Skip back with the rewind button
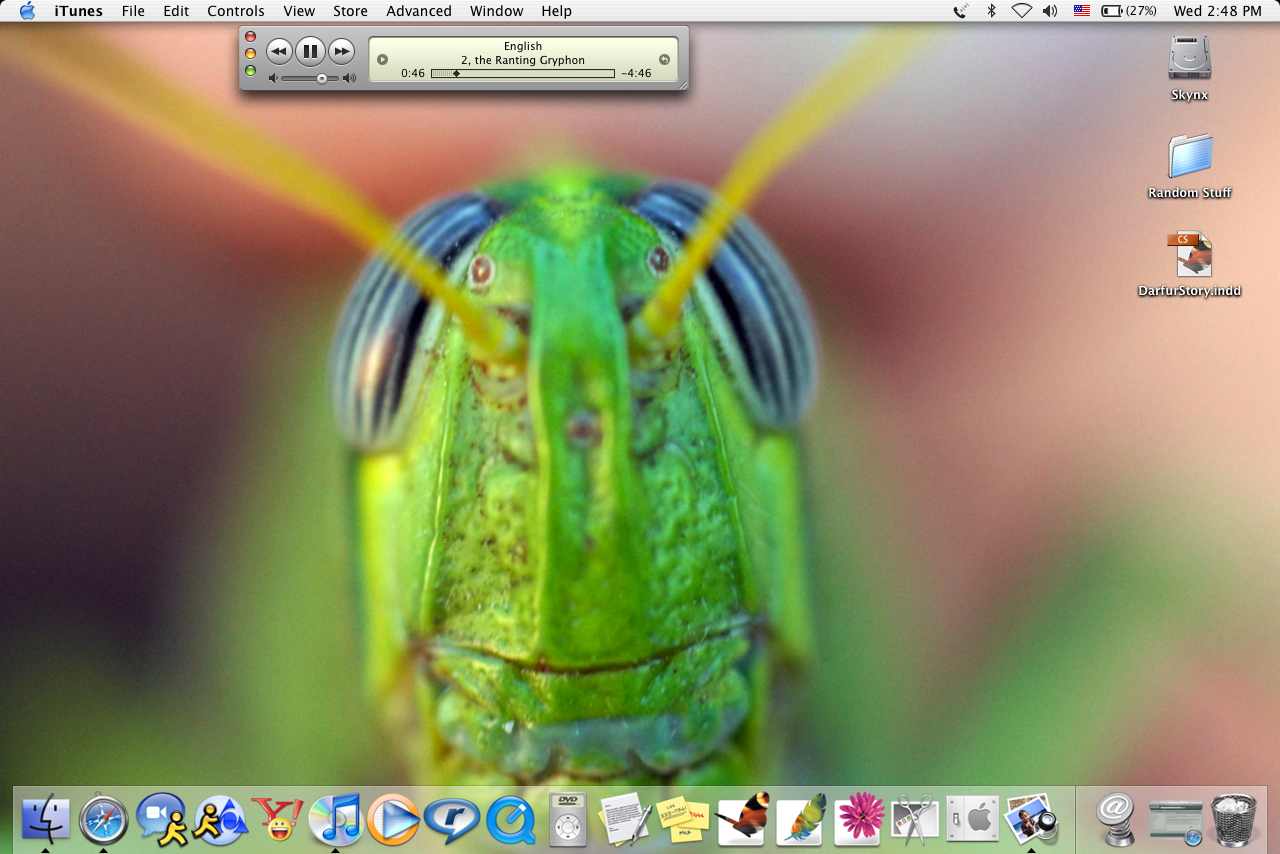Image resolution: width=1280 pixels, height=854 pixels. pos(279,51)
